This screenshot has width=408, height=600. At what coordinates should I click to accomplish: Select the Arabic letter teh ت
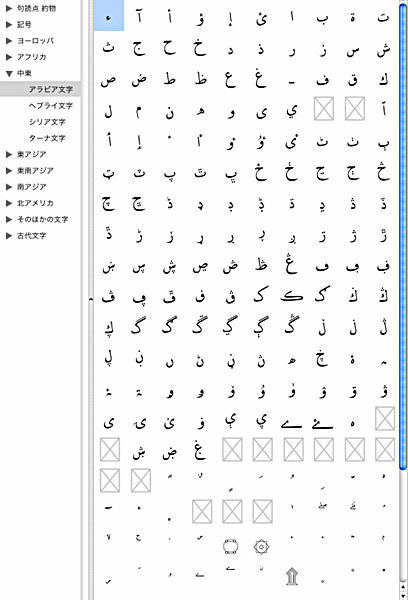click(383, 17)
